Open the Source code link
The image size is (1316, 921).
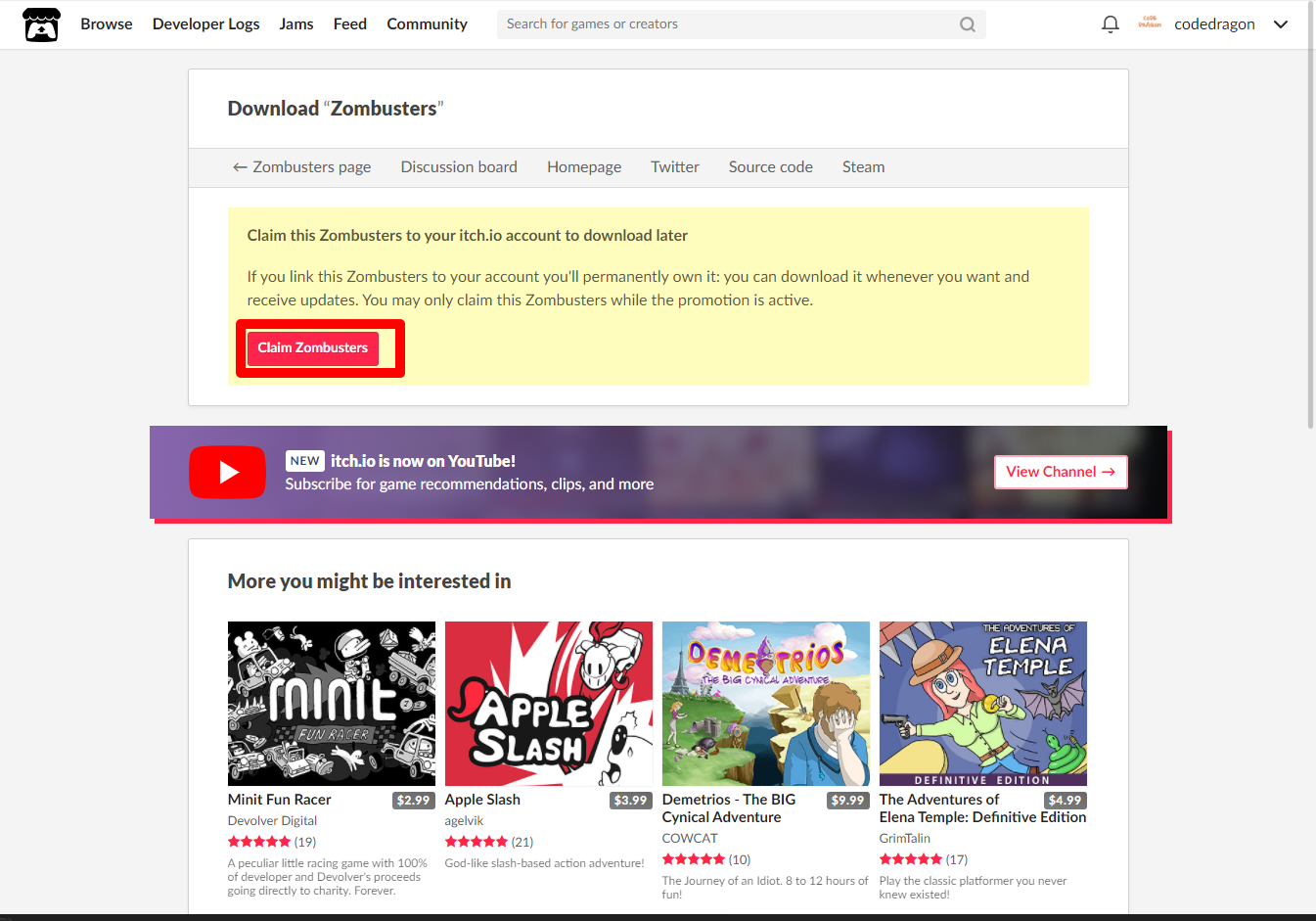[x=771, y=167]
